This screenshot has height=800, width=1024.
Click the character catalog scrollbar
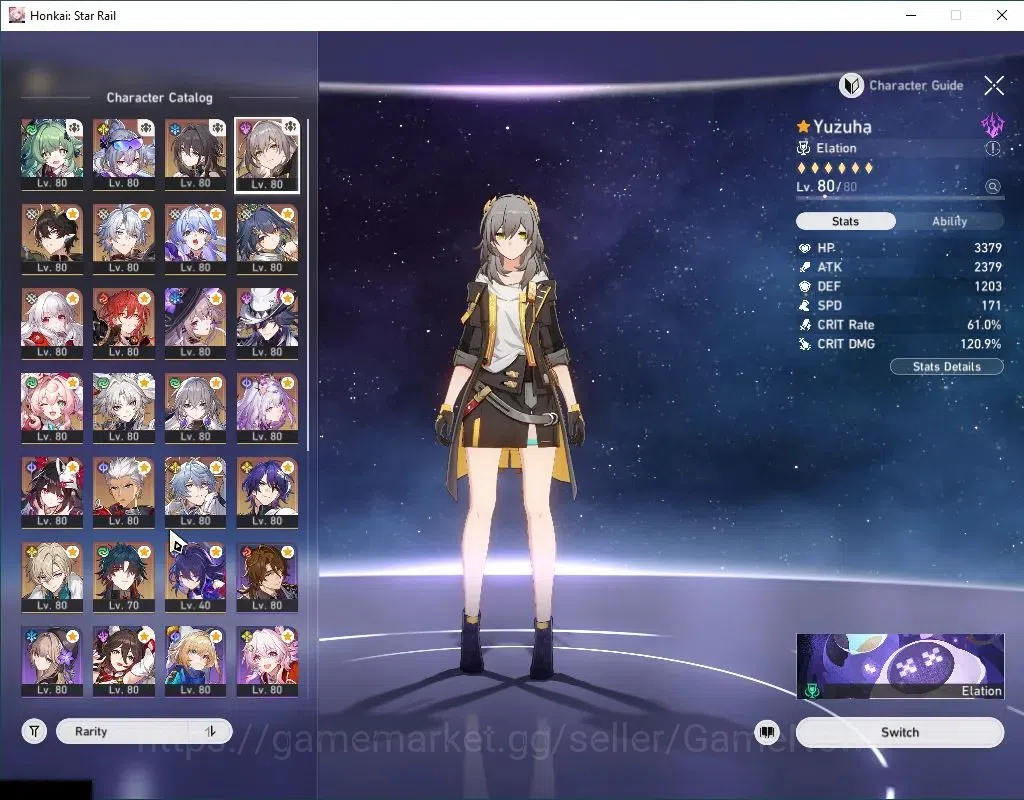pyautogui.click(x=308, y=284)
